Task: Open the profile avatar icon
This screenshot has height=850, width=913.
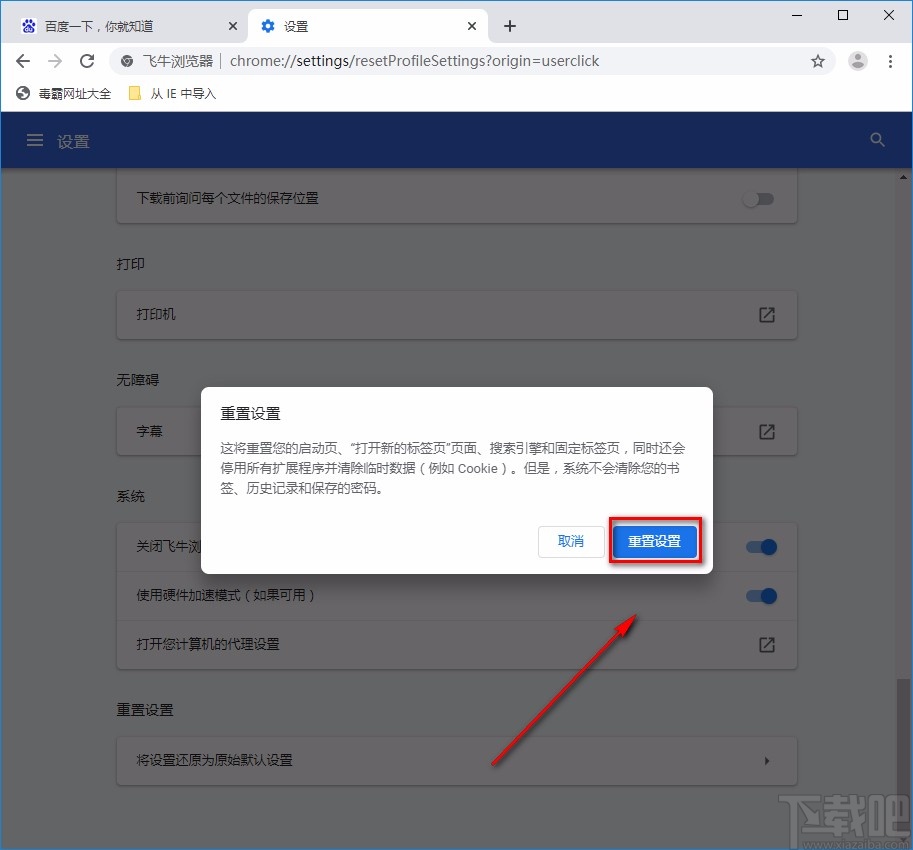Action: (857, 61)
